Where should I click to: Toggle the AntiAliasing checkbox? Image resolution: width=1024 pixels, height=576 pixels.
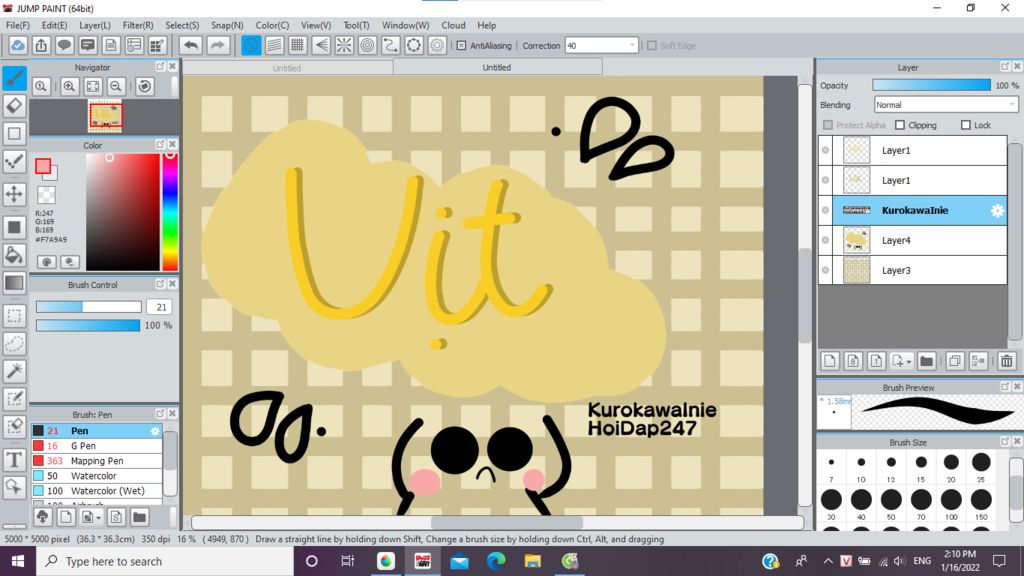point(461,46)
